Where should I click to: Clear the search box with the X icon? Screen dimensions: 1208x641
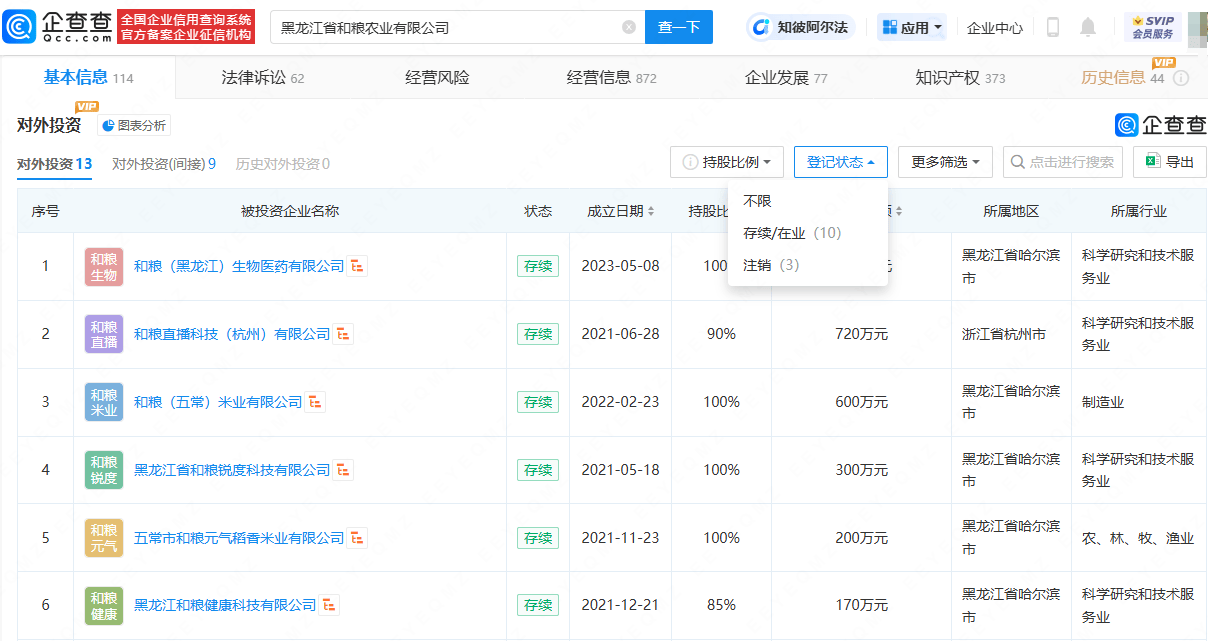[629, 28]
